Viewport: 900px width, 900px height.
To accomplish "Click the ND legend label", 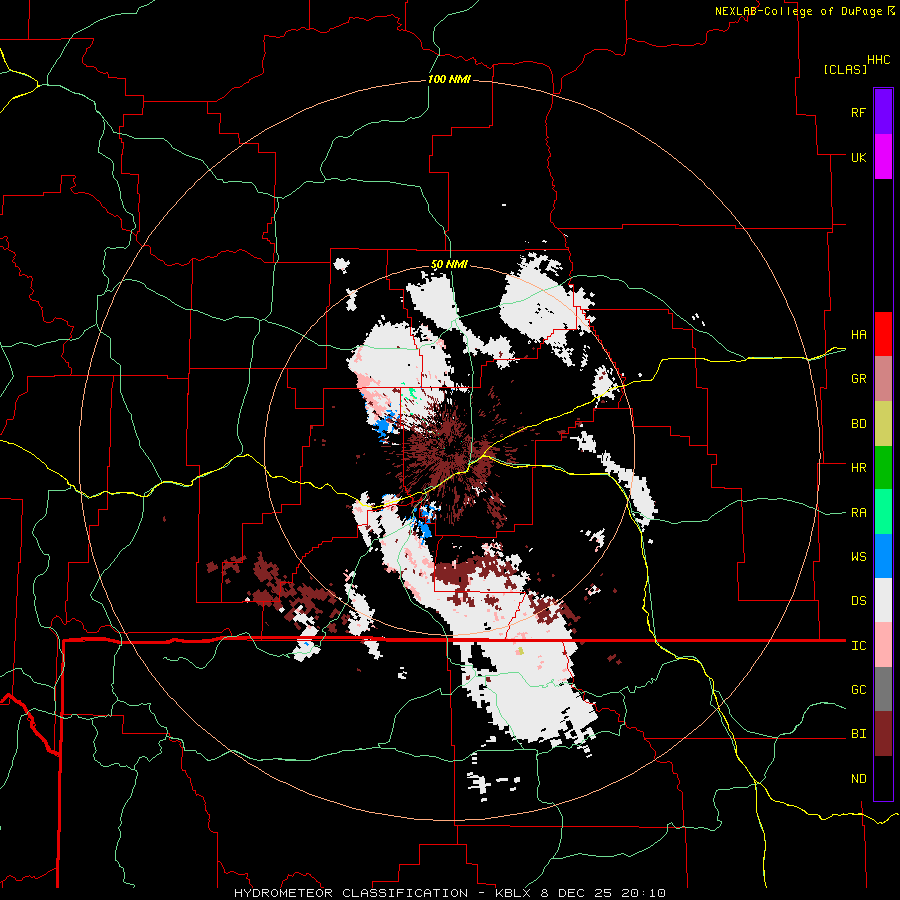I will 858,779.
